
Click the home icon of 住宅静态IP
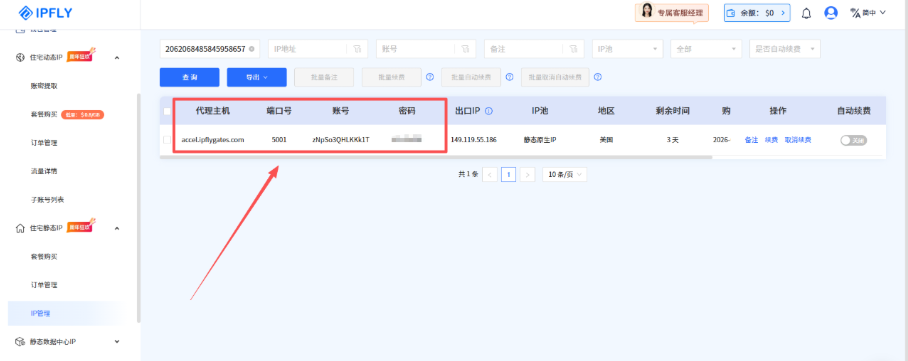(x=20, y=228)
